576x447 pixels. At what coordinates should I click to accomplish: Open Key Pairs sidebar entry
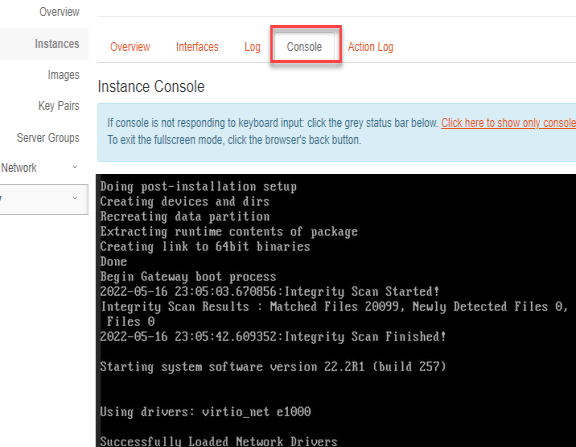click(59, 106)
